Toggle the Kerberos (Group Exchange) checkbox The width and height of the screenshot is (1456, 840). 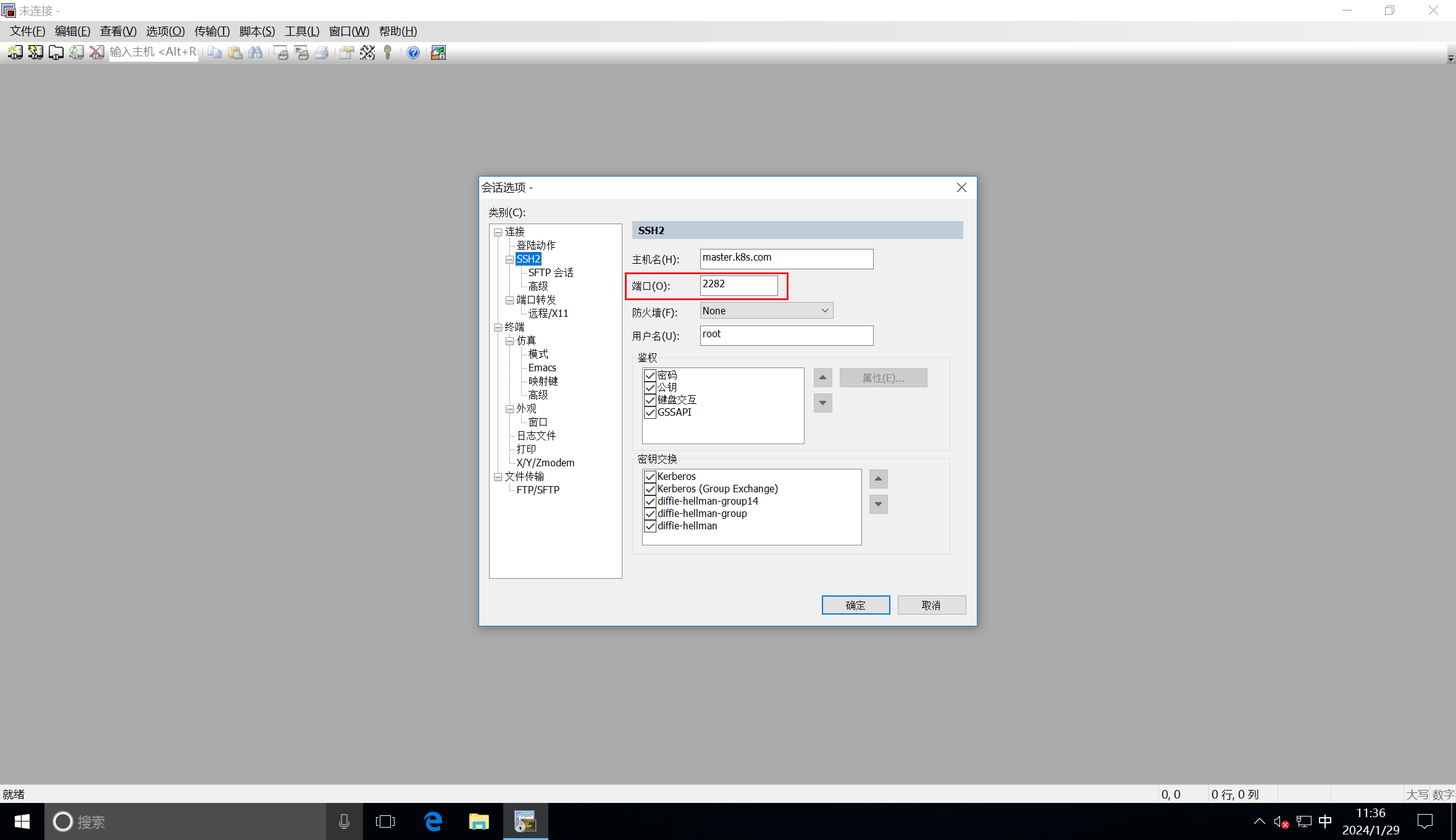tap(650, 489)
